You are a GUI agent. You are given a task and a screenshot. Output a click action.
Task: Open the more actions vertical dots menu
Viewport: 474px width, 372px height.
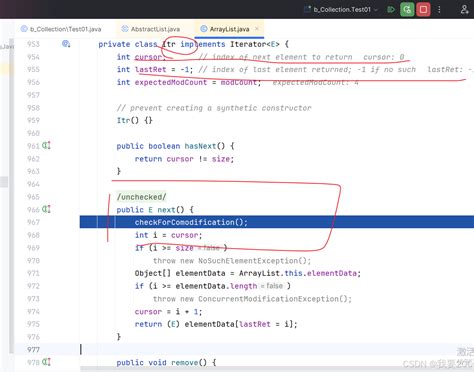(x=439, y=9)
